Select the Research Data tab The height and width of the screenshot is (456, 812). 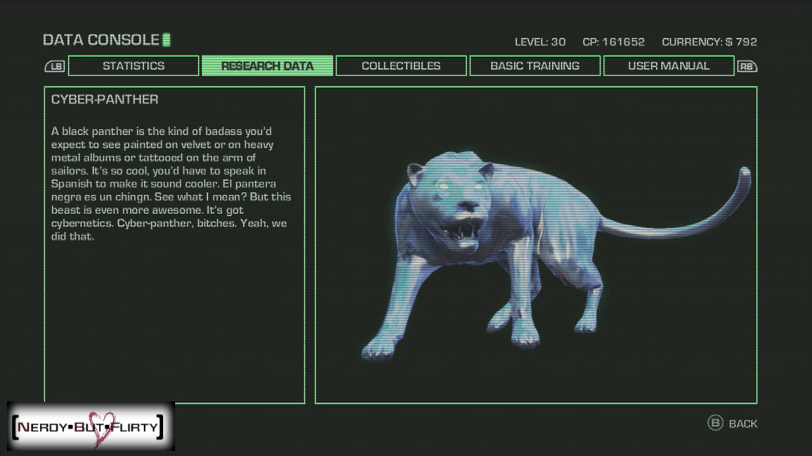pos(267,66)
